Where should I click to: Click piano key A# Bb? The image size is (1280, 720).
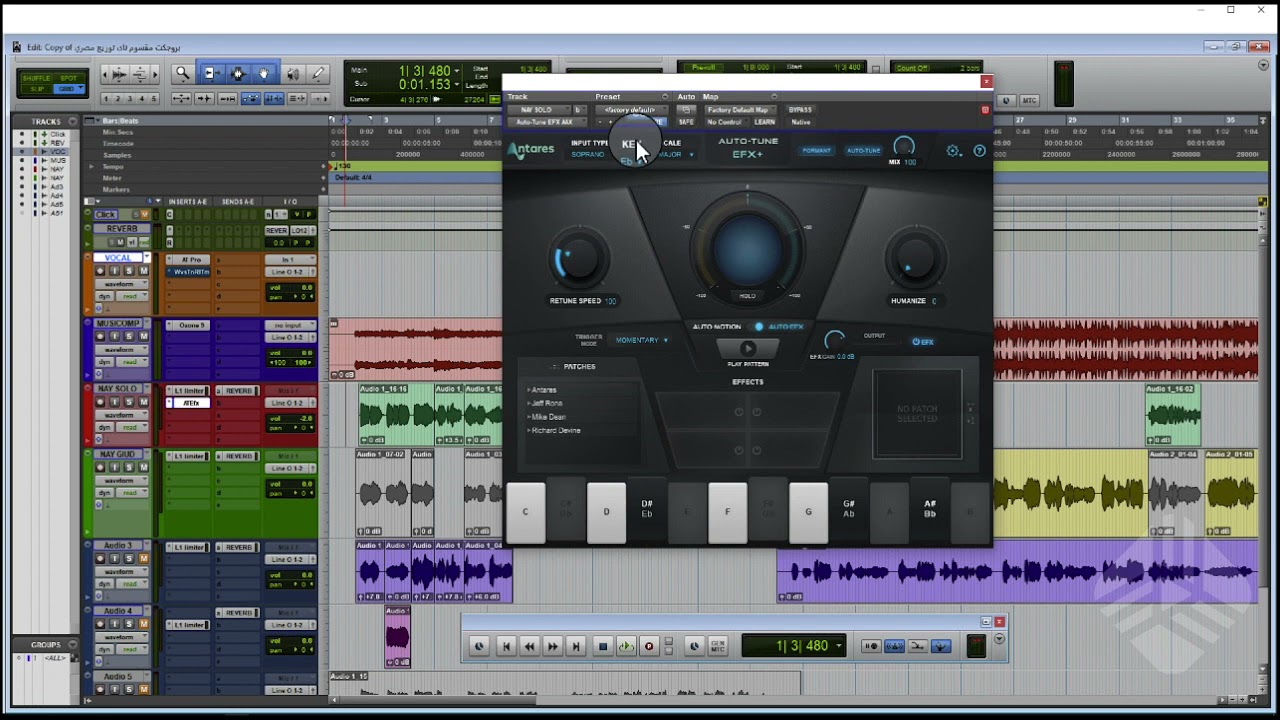(930, 508)
